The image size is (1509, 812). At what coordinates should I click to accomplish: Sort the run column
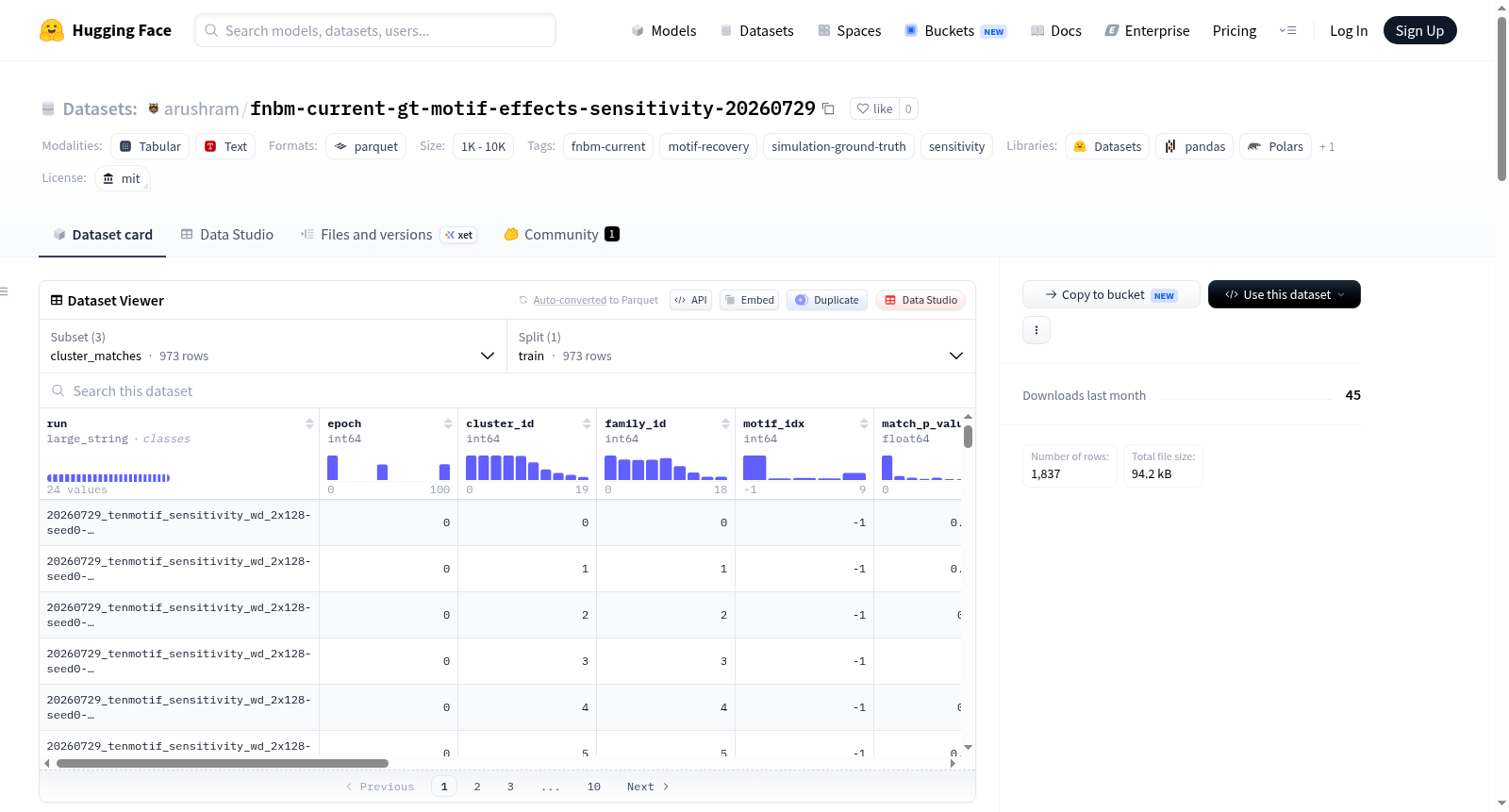[309, 423]
